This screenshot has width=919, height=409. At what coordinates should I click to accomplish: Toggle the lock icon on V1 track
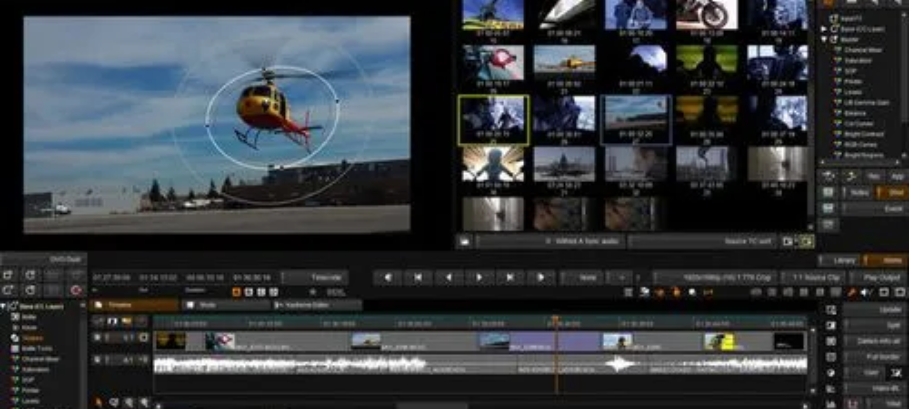[144, 338]
